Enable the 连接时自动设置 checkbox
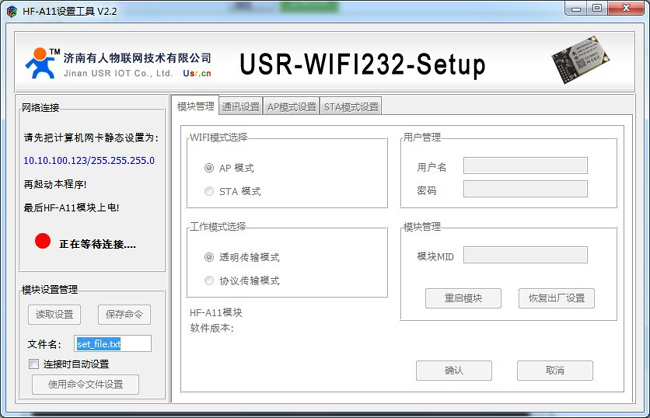The image size is (650, 418). pos(34,364)
